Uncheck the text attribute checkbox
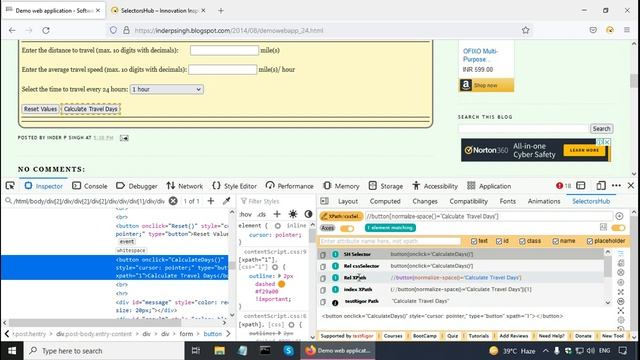The height and width of the screenshot is (360, 640). coord(473,241)
